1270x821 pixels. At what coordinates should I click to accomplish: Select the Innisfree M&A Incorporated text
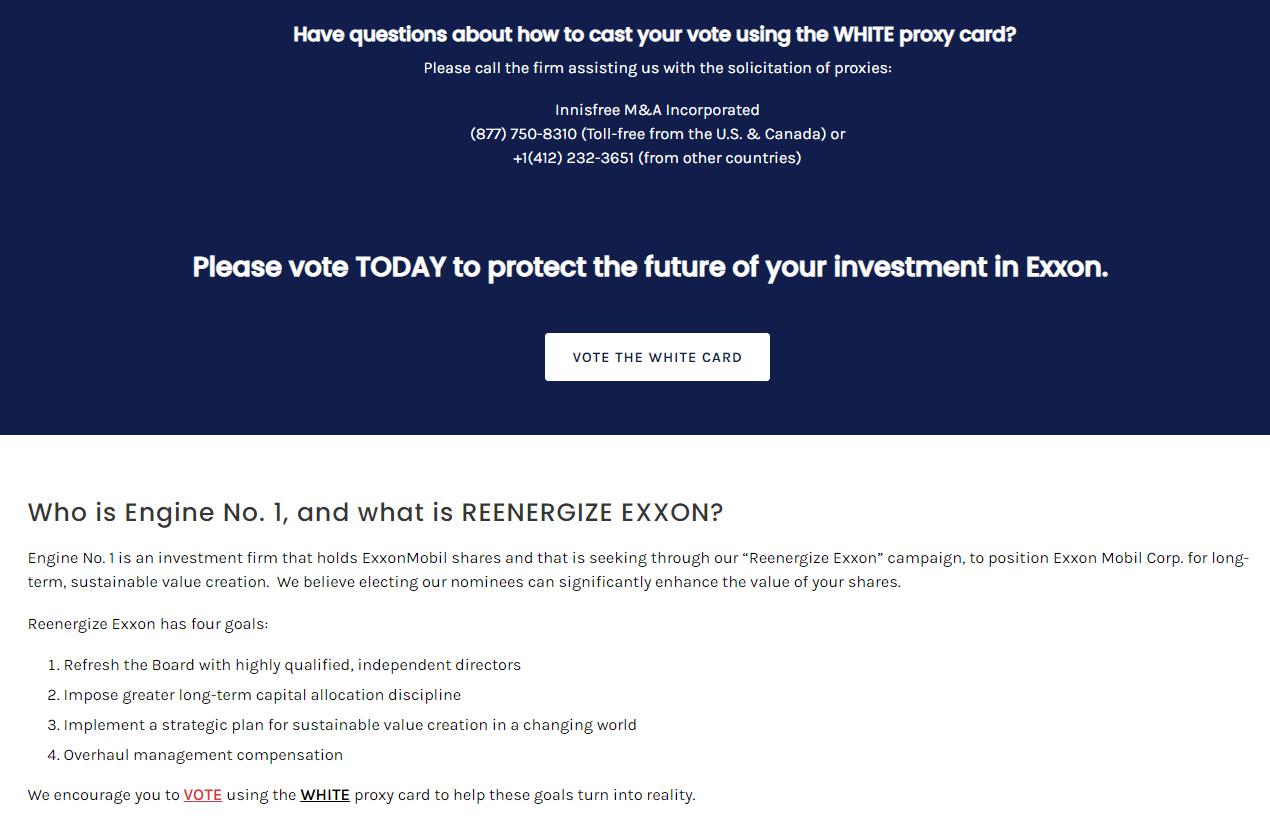pyautogui.click(x=657, y=110)
